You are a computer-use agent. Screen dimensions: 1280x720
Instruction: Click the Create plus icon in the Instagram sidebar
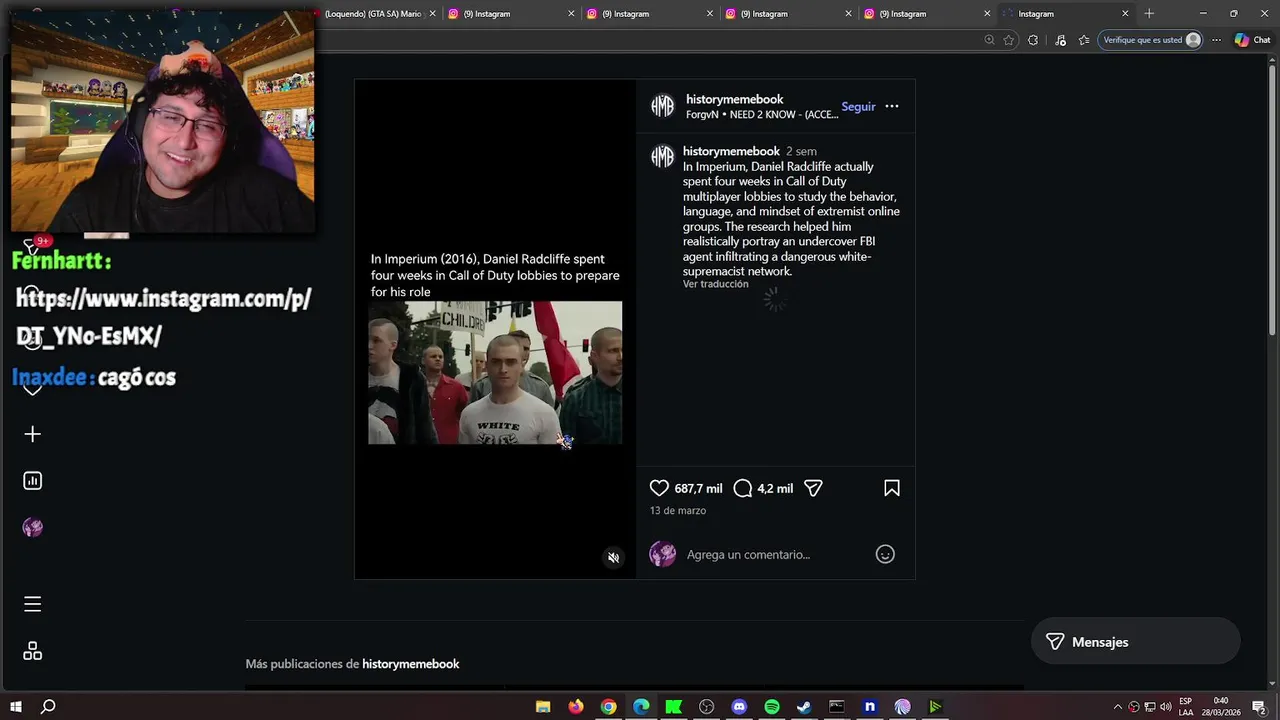click(32, 434)
